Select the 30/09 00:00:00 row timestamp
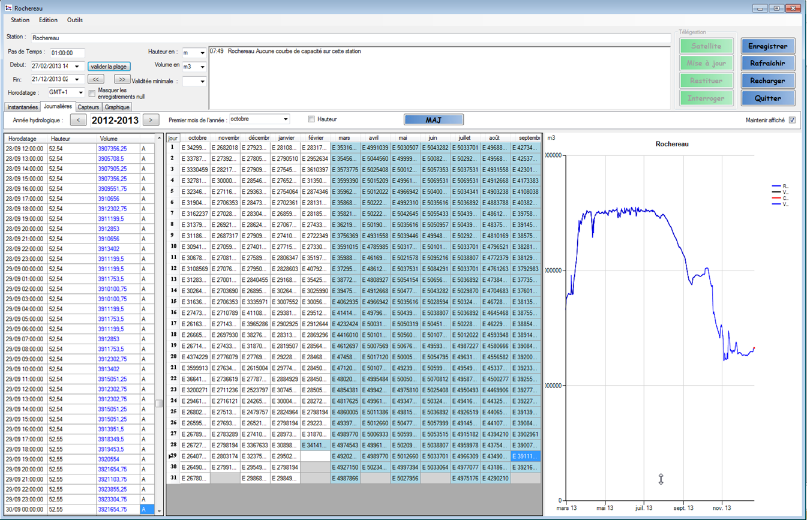 click(26, 510)
